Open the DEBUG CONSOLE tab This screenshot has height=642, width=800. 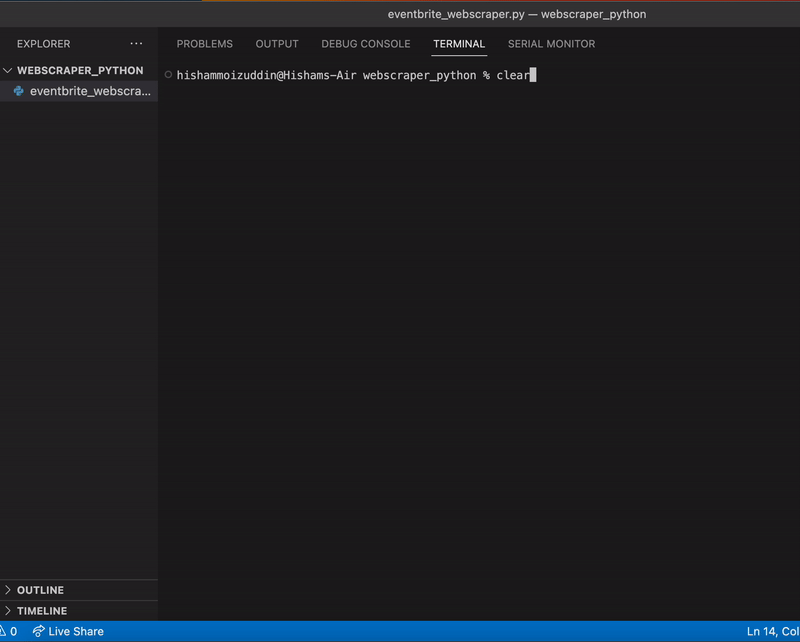tap(364, 44)
